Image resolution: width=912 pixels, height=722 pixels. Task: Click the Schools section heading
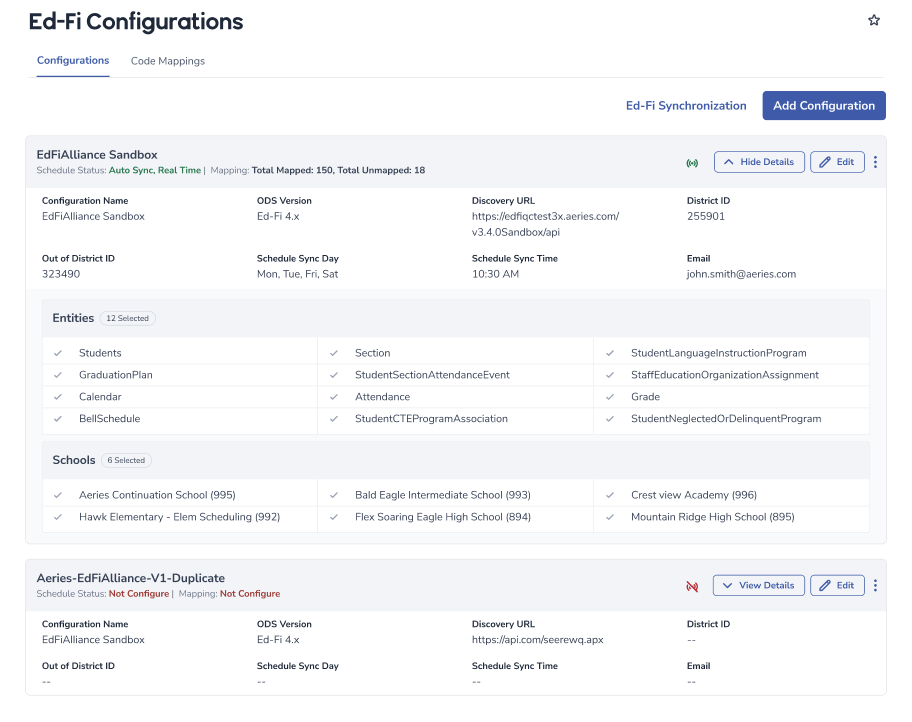point(74,460)
